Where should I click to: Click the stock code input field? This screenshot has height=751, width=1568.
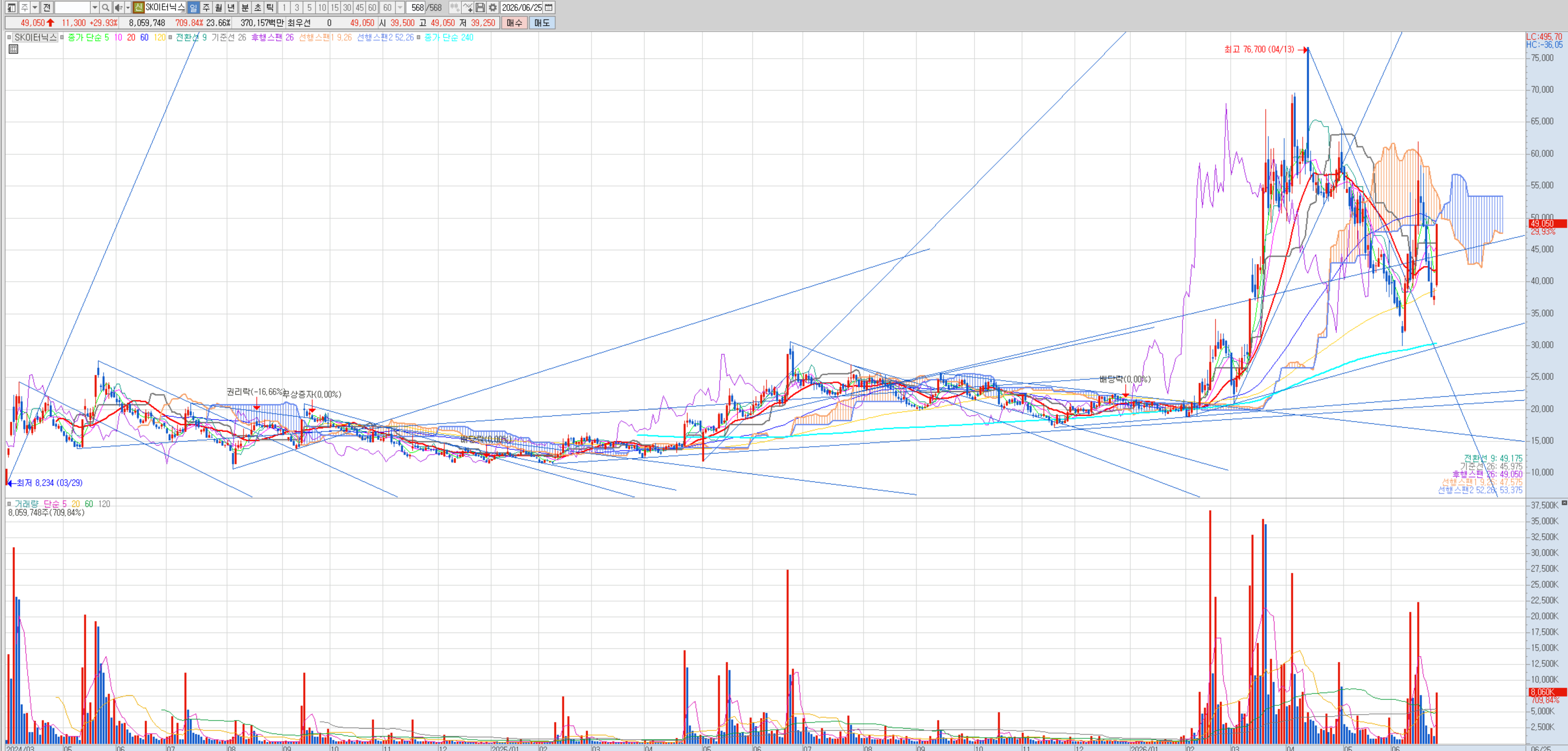click(73, 7)
